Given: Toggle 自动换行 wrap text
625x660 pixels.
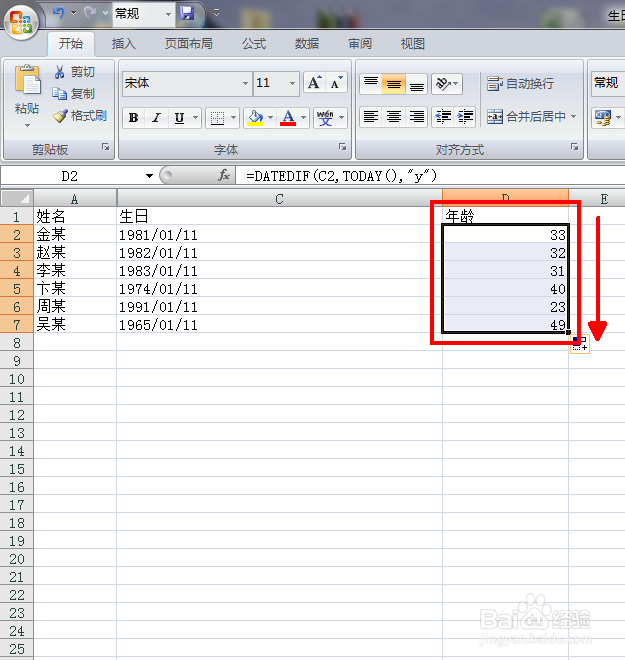Looking at the screenshot, I should 520,83.
